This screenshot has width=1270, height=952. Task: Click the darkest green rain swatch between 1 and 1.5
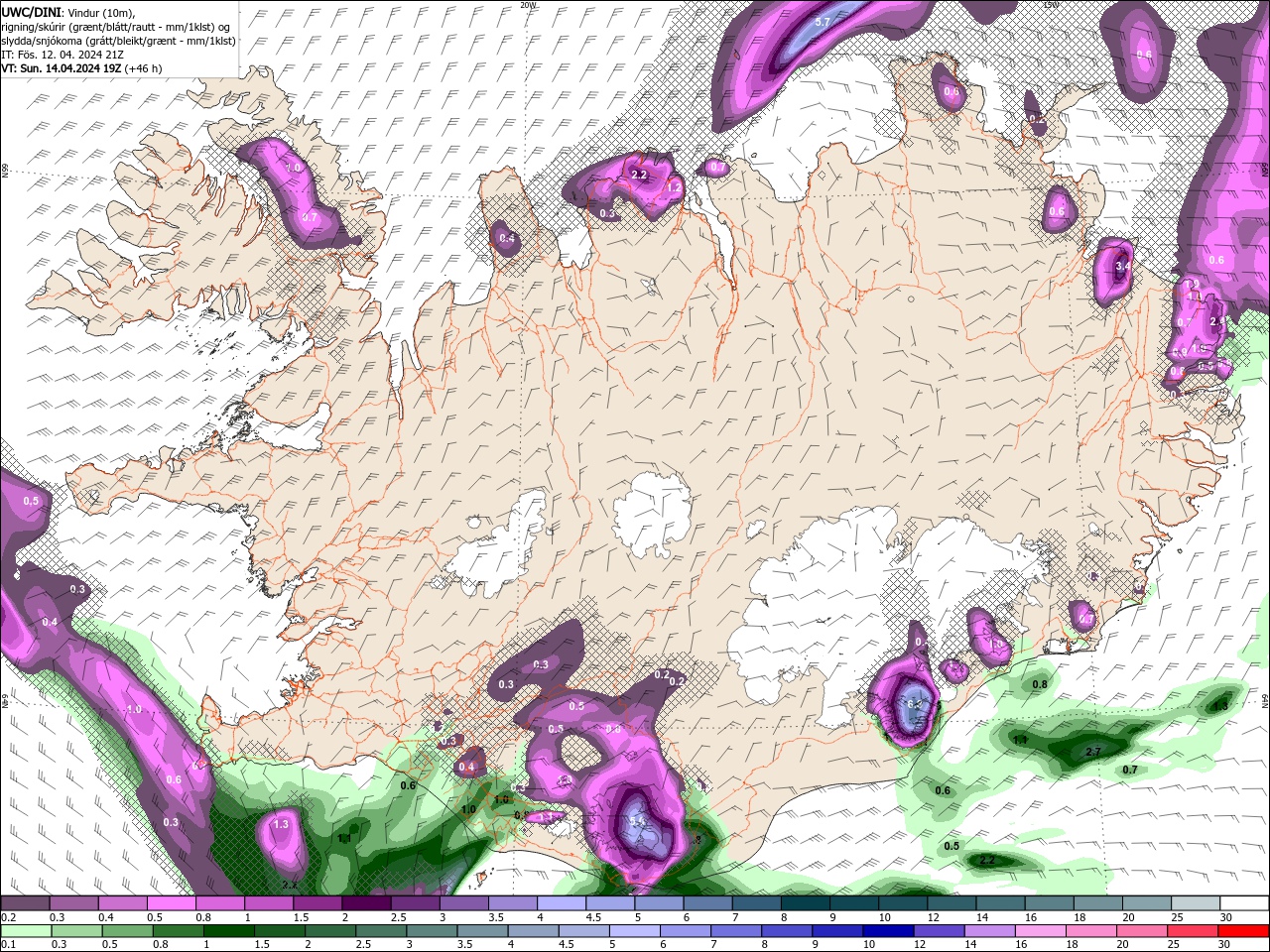click(x=227, y=931)
